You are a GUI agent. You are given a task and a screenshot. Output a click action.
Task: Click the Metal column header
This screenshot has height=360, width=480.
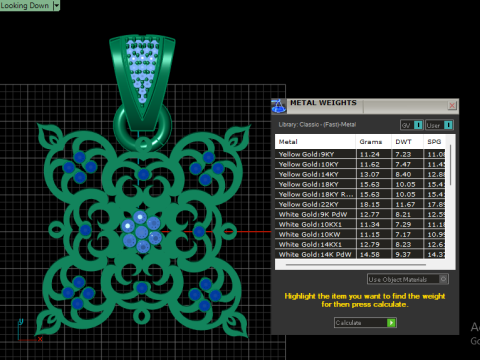[315, 142]
